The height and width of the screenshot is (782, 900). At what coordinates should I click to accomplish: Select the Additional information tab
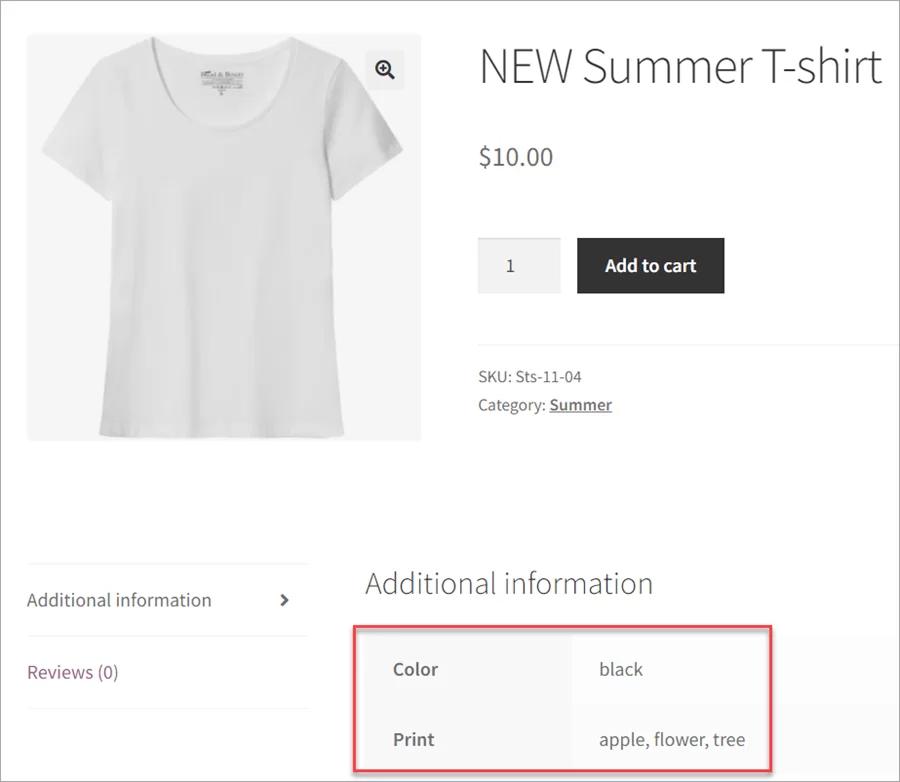119,600
